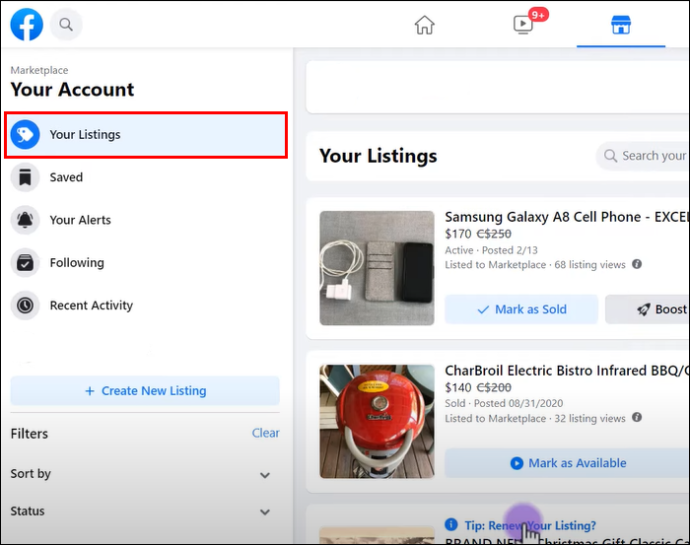Boost the Samsung Galaxy A8 listing
Screen dimensions: 690x545
tap(647, 309)
